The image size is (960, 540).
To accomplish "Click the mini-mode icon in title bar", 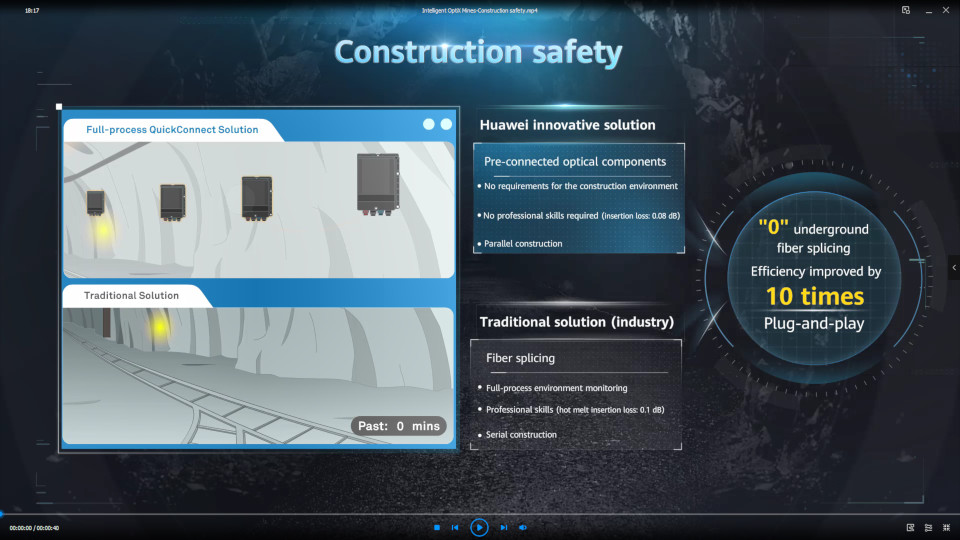I will 905,9.
